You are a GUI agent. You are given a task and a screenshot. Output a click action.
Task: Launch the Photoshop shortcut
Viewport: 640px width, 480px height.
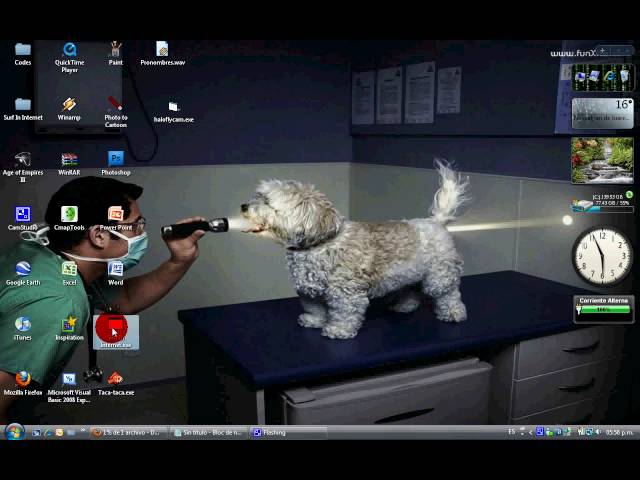point(116,164)
